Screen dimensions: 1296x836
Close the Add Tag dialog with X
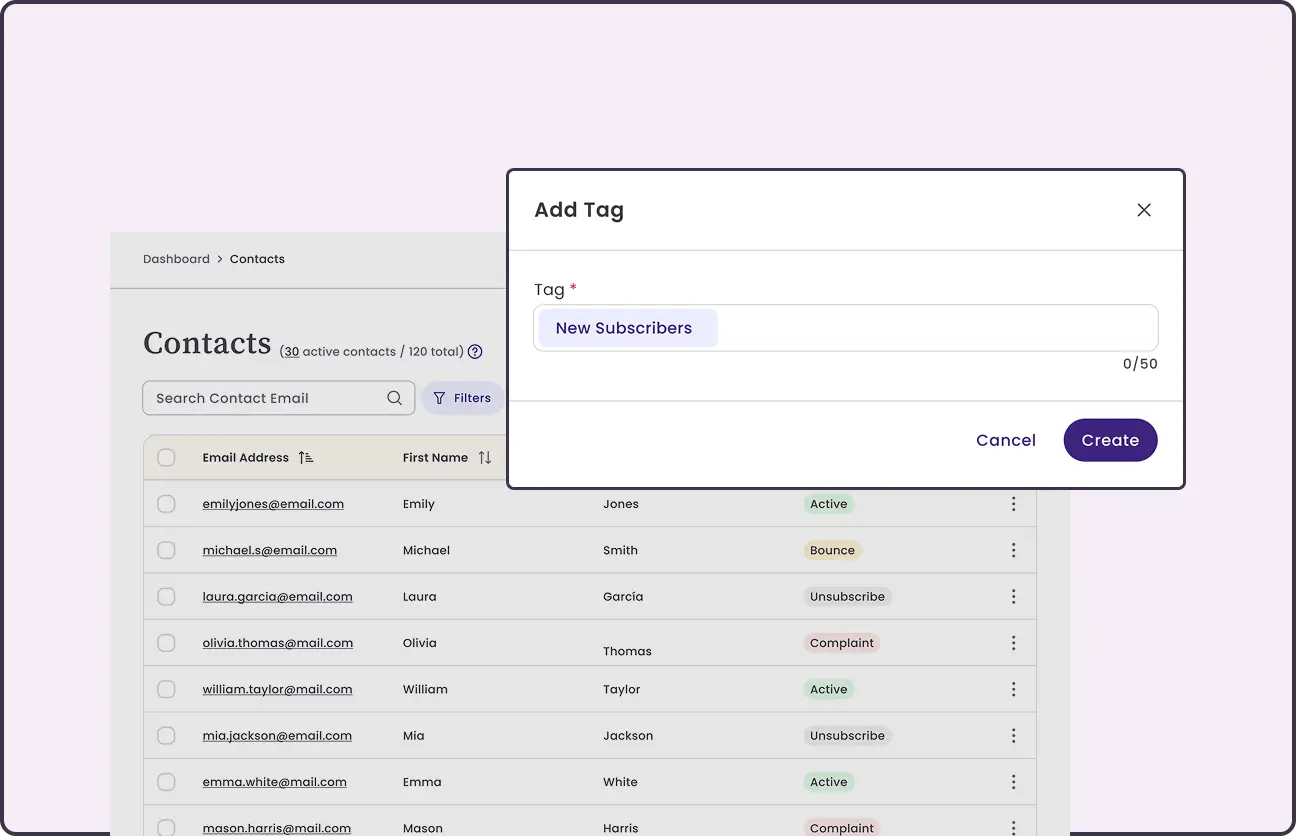(x=1144, y=210)
